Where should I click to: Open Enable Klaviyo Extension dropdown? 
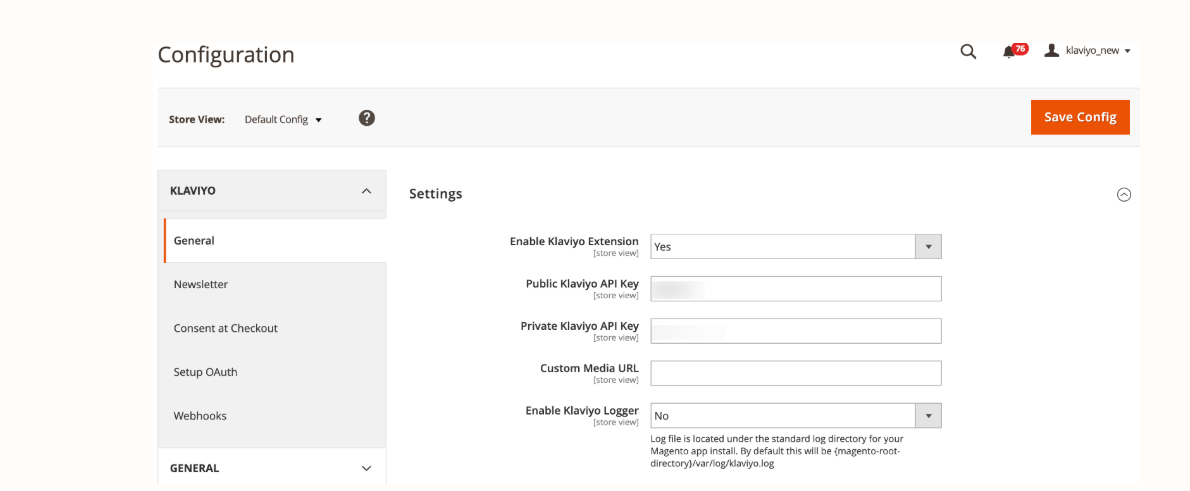(x=796, y=247)
